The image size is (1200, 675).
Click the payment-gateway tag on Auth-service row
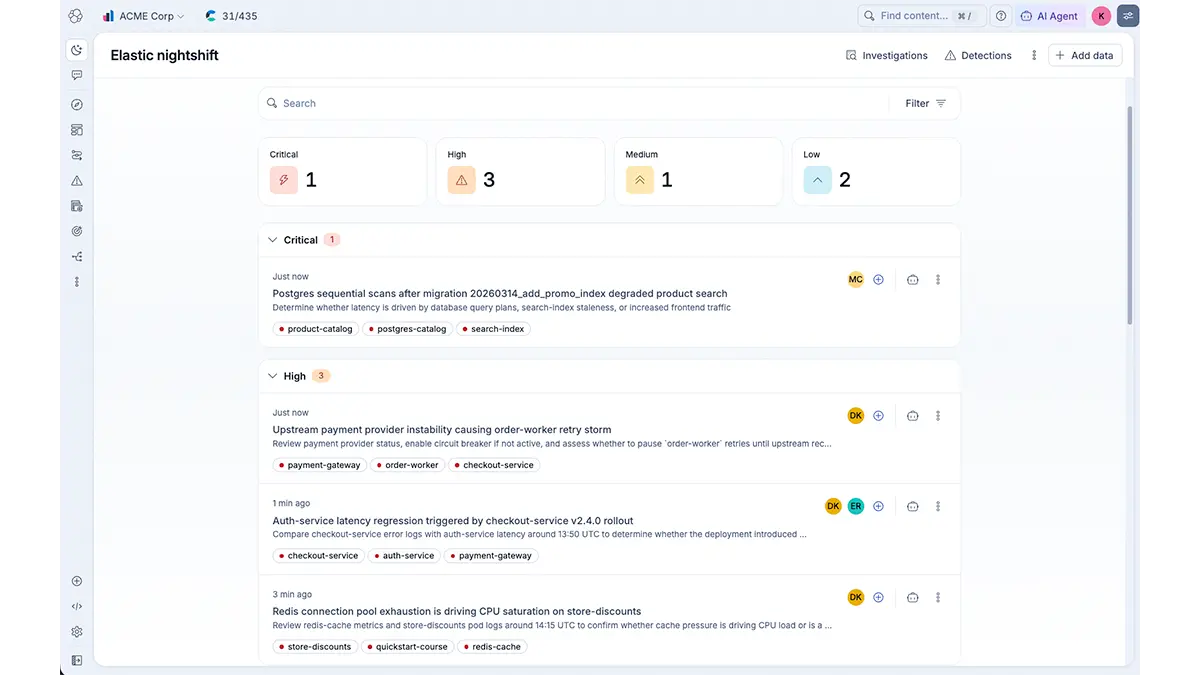pyautogui.click(x=491, y=556)
